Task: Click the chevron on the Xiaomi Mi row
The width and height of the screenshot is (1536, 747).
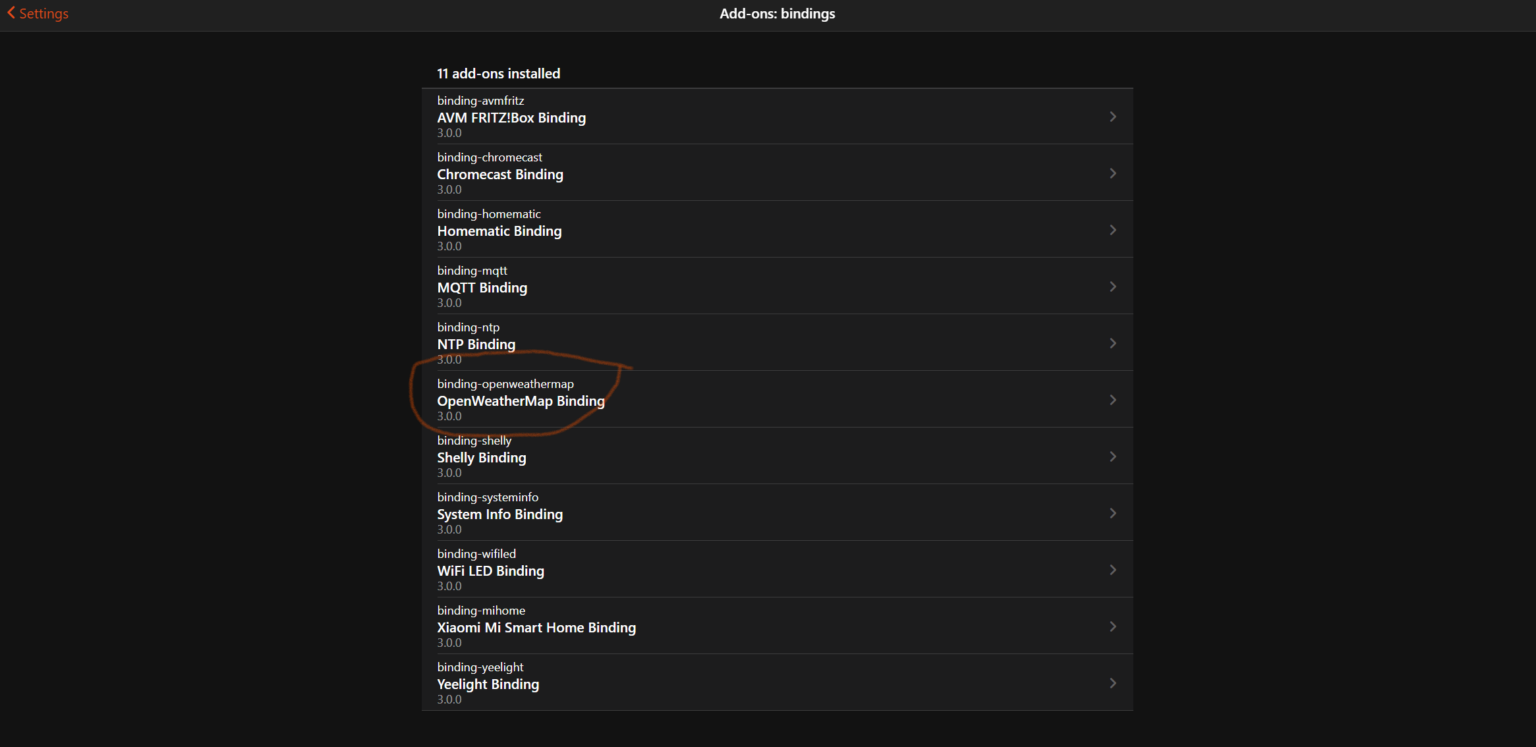Action: [x=1113, y=627]
